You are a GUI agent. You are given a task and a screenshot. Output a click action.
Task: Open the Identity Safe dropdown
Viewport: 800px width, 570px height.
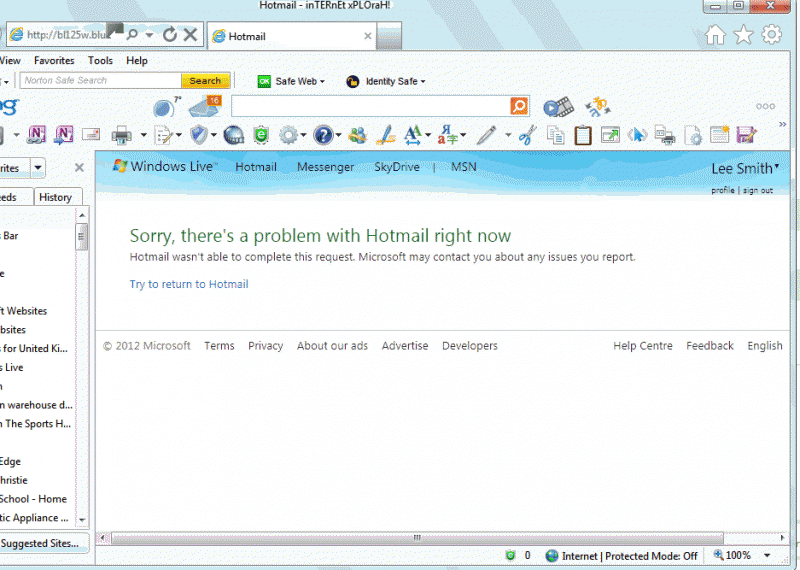click(386, 81)
